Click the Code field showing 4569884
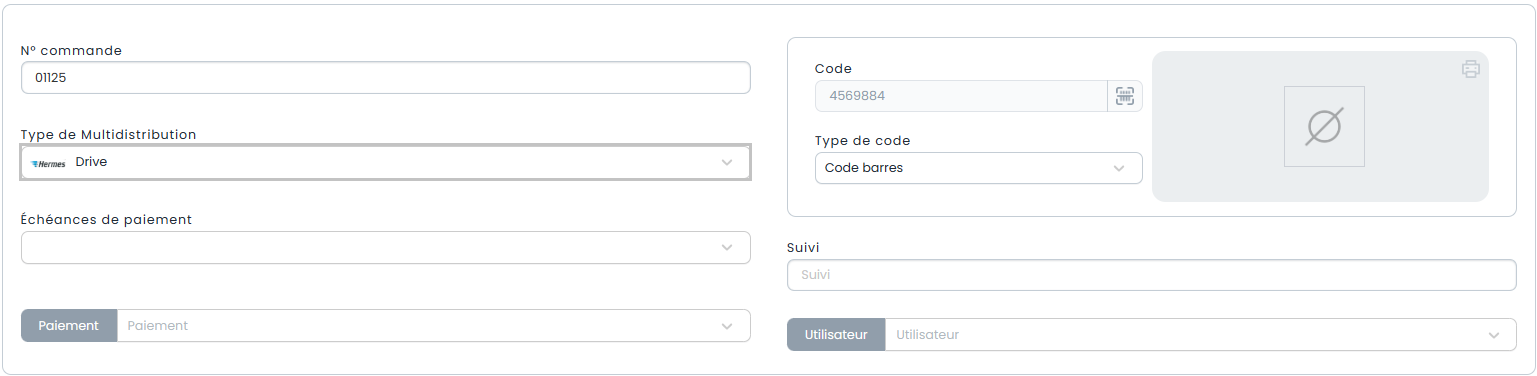 coord(961,96)
